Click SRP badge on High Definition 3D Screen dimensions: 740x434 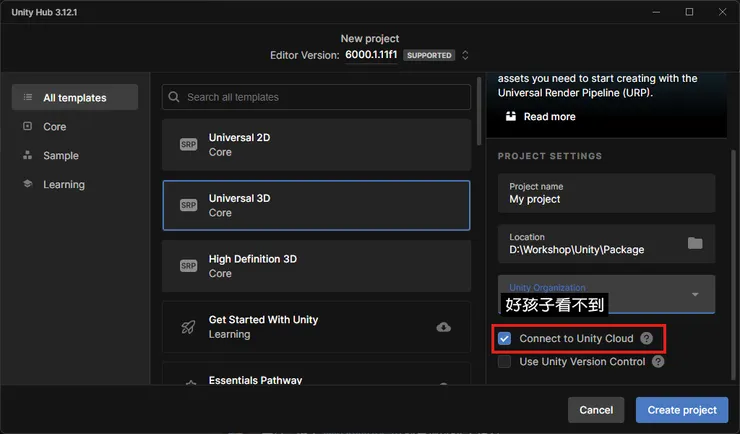click(188, 266)
